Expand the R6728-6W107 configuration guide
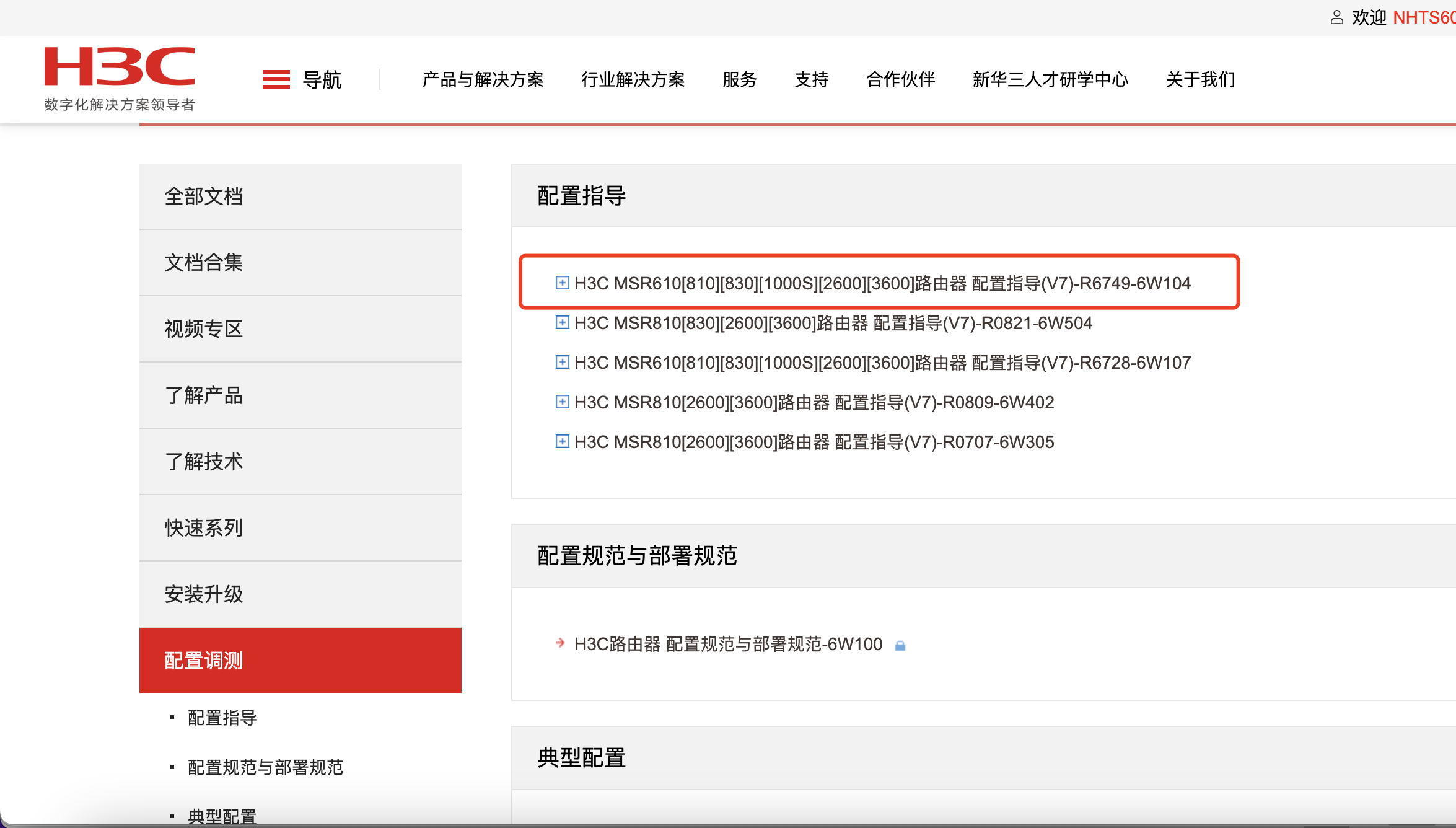 pyautogui.click(x=562, y=363)
